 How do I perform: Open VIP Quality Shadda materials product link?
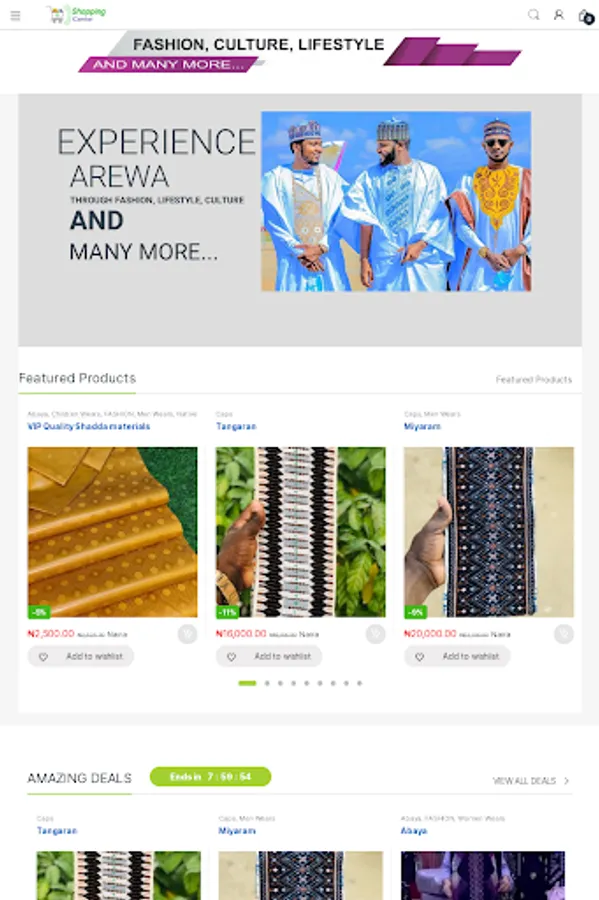point(89,426)
